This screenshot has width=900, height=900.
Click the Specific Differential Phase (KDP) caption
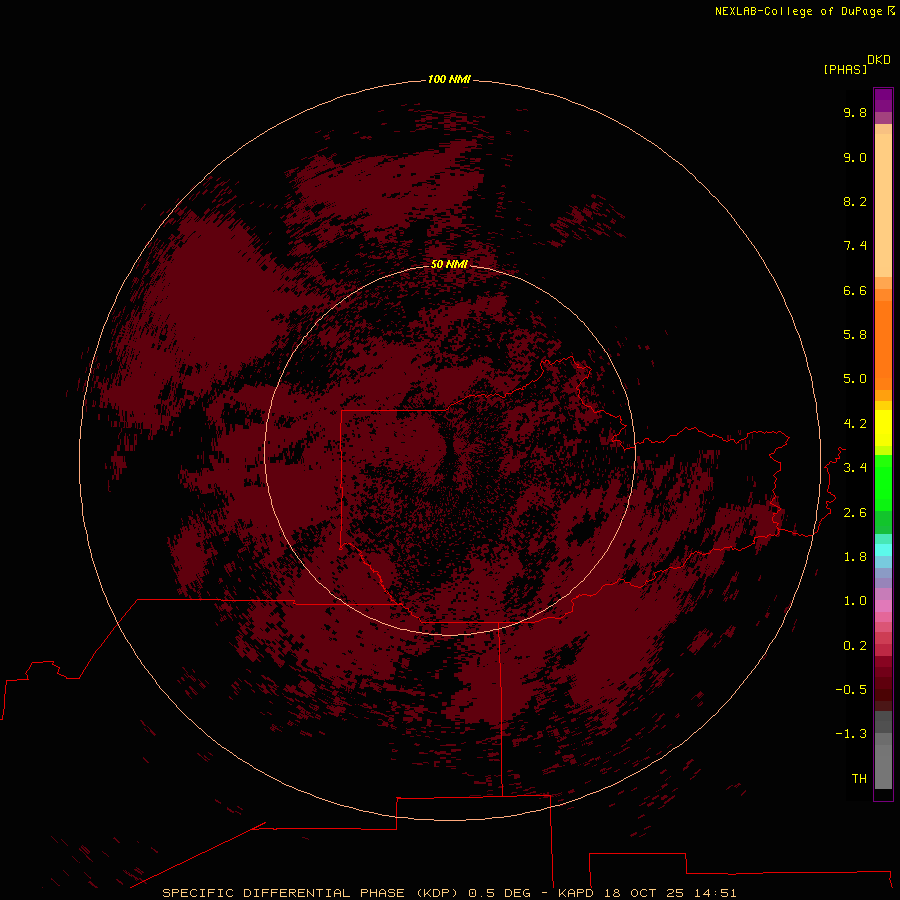[309, 893]
